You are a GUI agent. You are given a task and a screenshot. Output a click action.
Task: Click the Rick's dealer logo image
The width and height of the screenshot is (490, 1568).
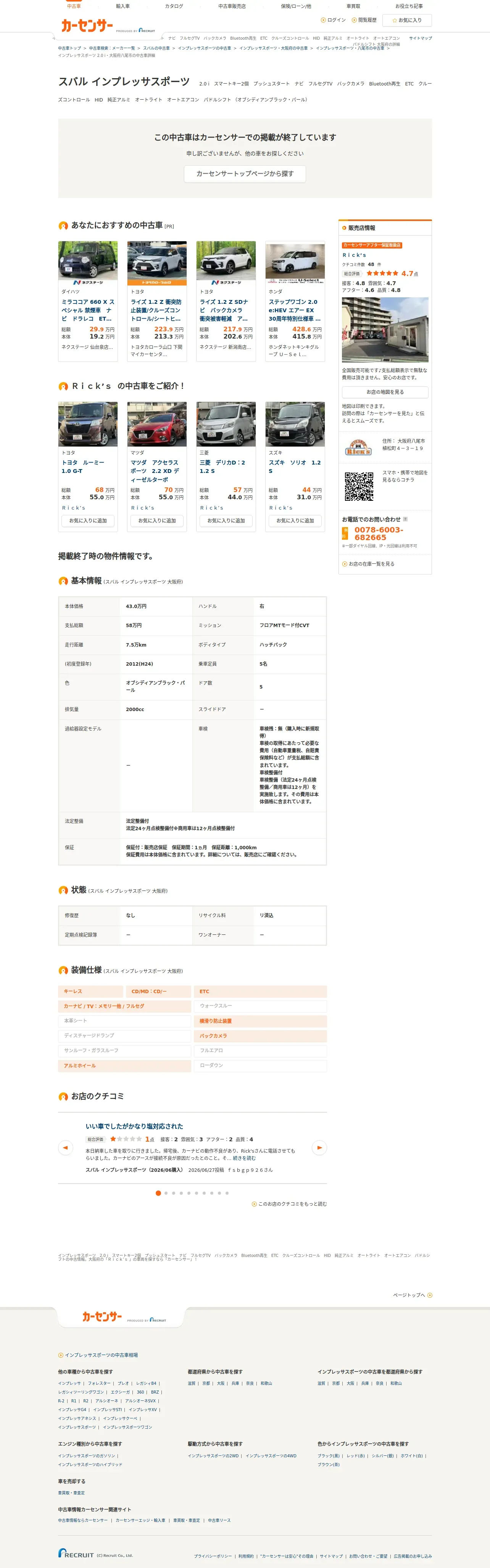click(x=358, y=448)
